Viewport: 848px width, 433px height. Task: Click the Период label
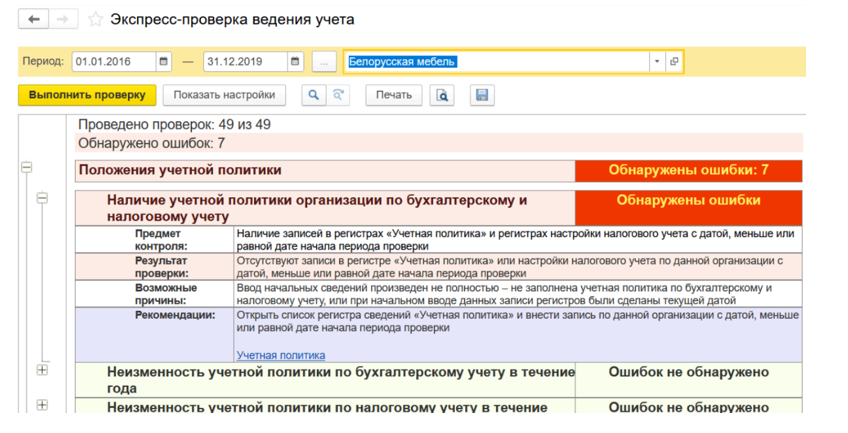pos(43,62)
